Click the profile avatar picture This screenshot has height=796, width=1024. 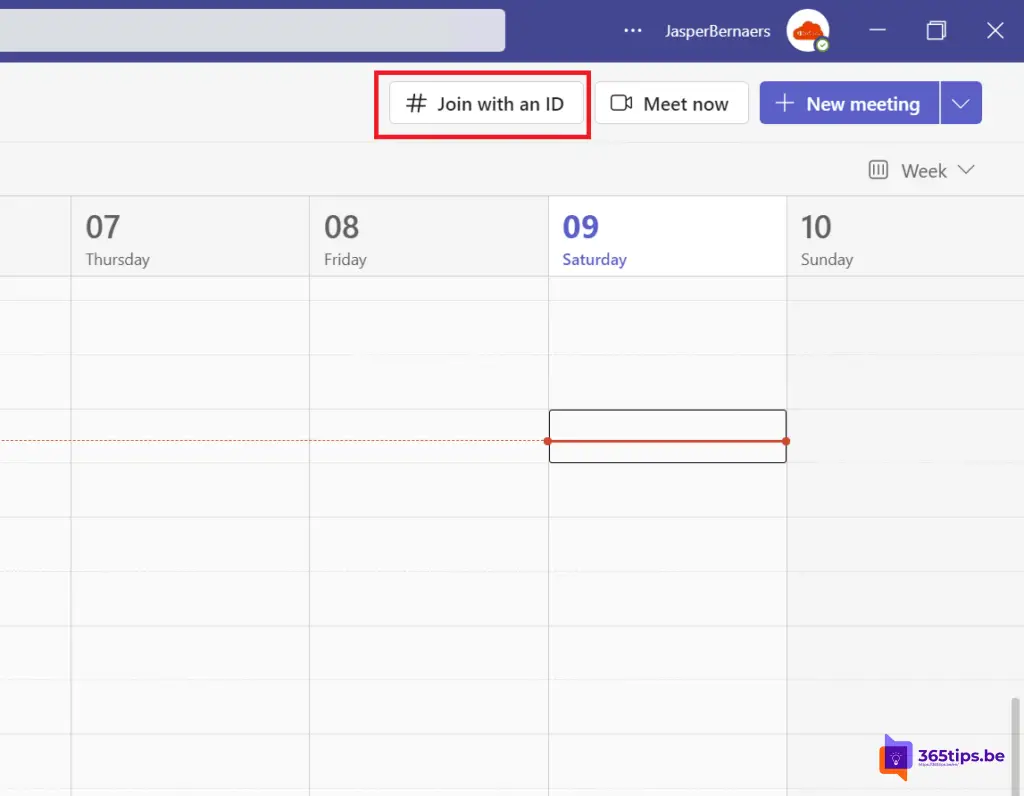(x=805, y=30)
